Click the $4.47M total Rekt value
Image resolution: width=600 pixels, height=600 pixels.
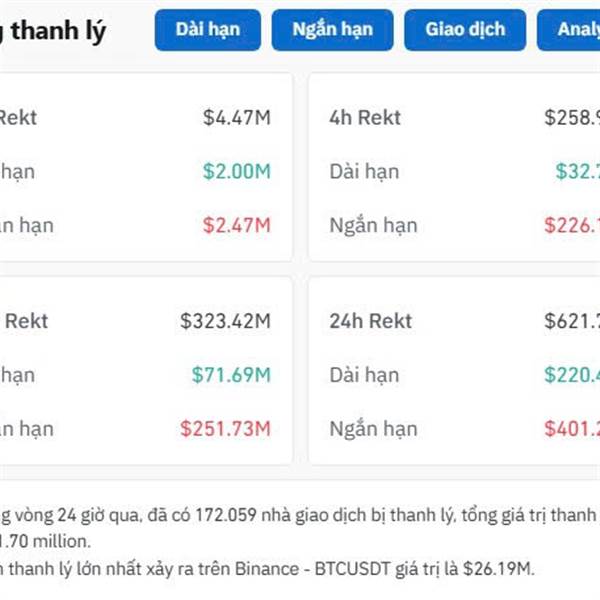pos(236,118)
